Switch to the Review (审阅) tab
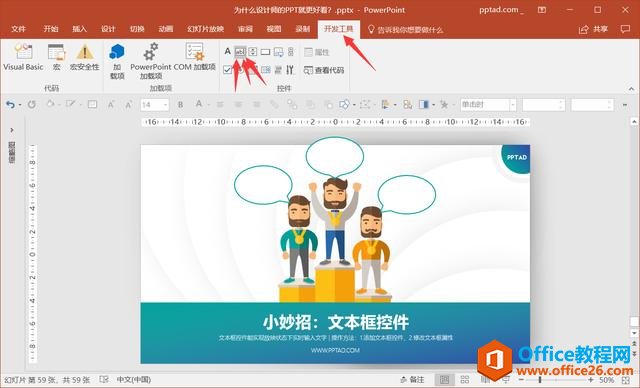Viewport: 640px width, 388px height. (x=245, y=29)
